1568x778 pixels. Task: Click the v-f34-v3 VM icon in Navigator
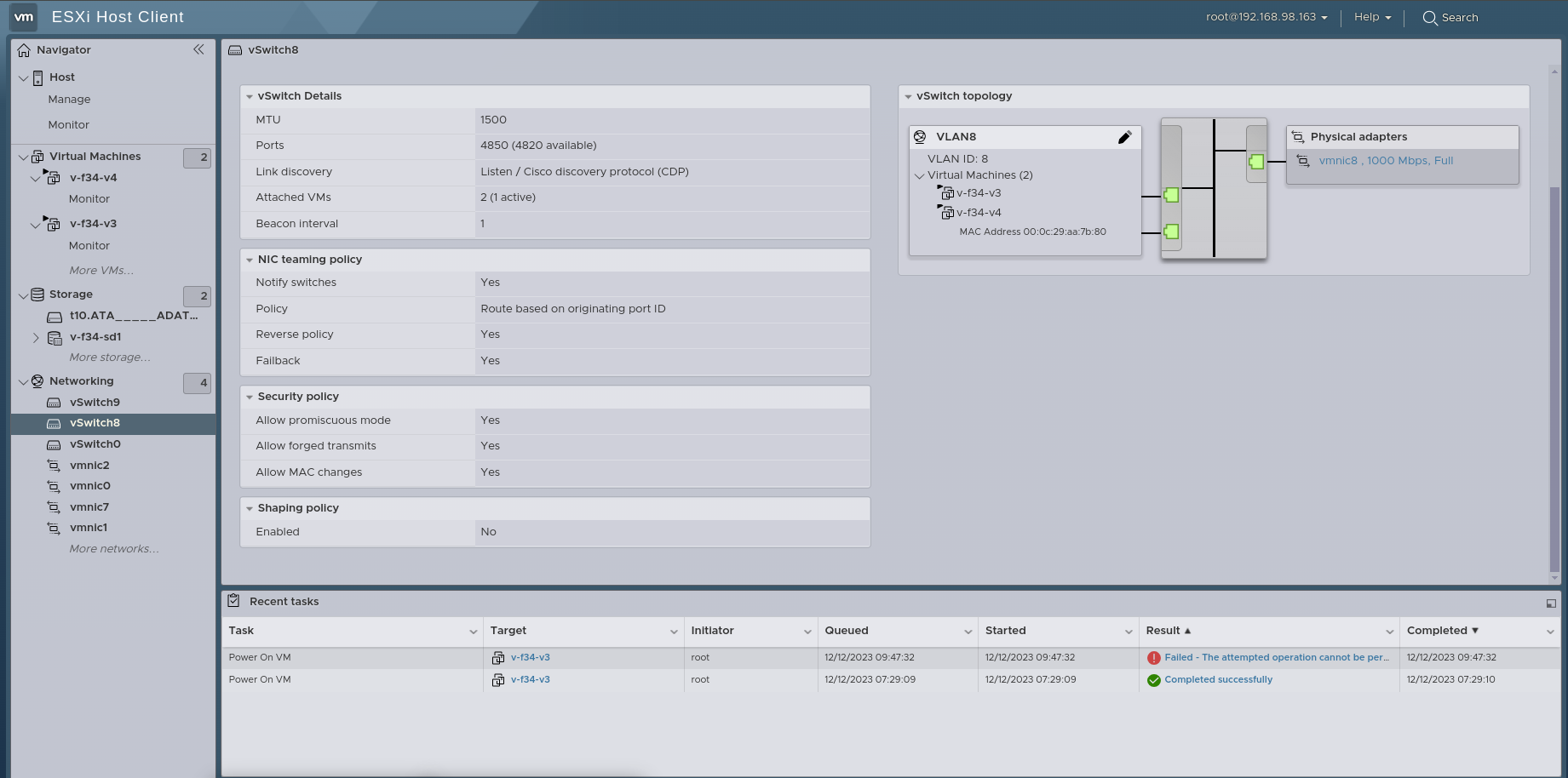click(x=53, y=224)
